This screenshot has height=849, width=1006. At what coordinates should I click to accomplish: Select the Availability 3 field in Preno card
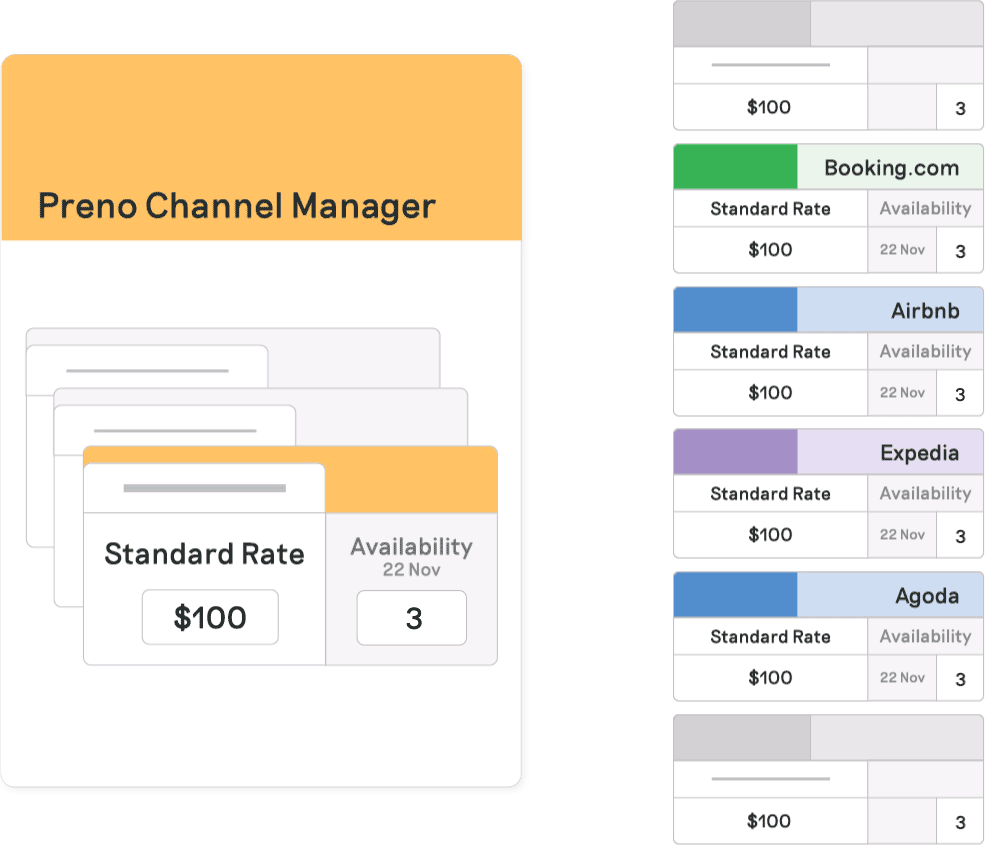click(412, 618)
